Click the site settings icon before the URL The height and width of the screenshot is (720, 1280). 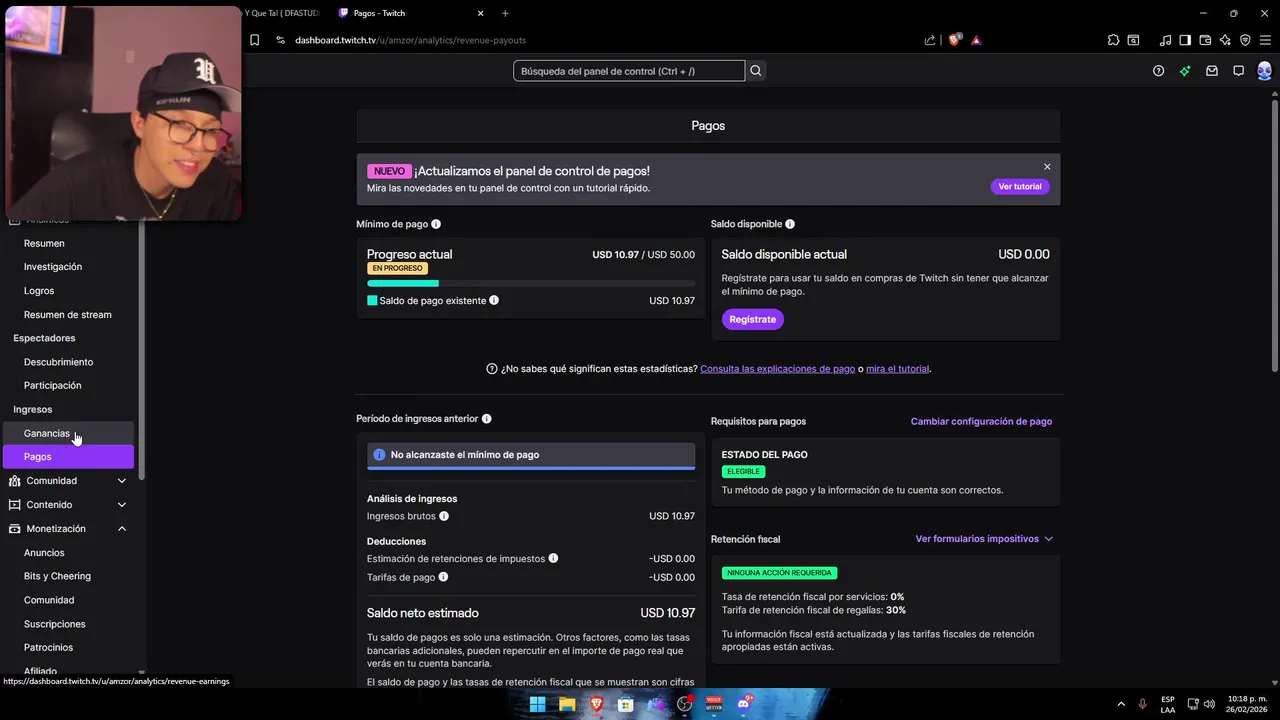(x=280, y=40)
